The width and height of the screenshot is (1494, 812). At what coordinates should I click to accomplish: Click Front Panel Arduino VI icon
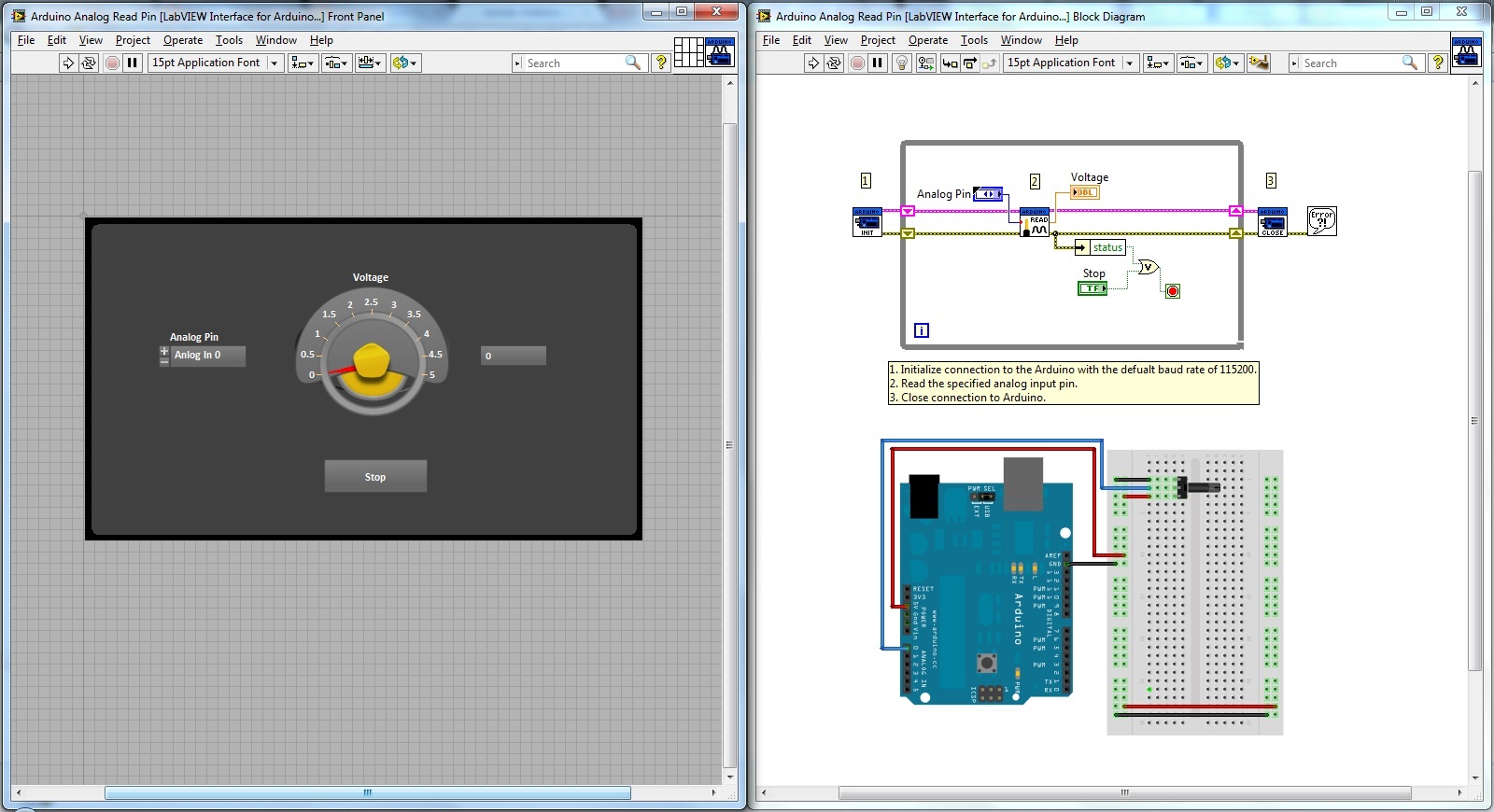[719, 52]
